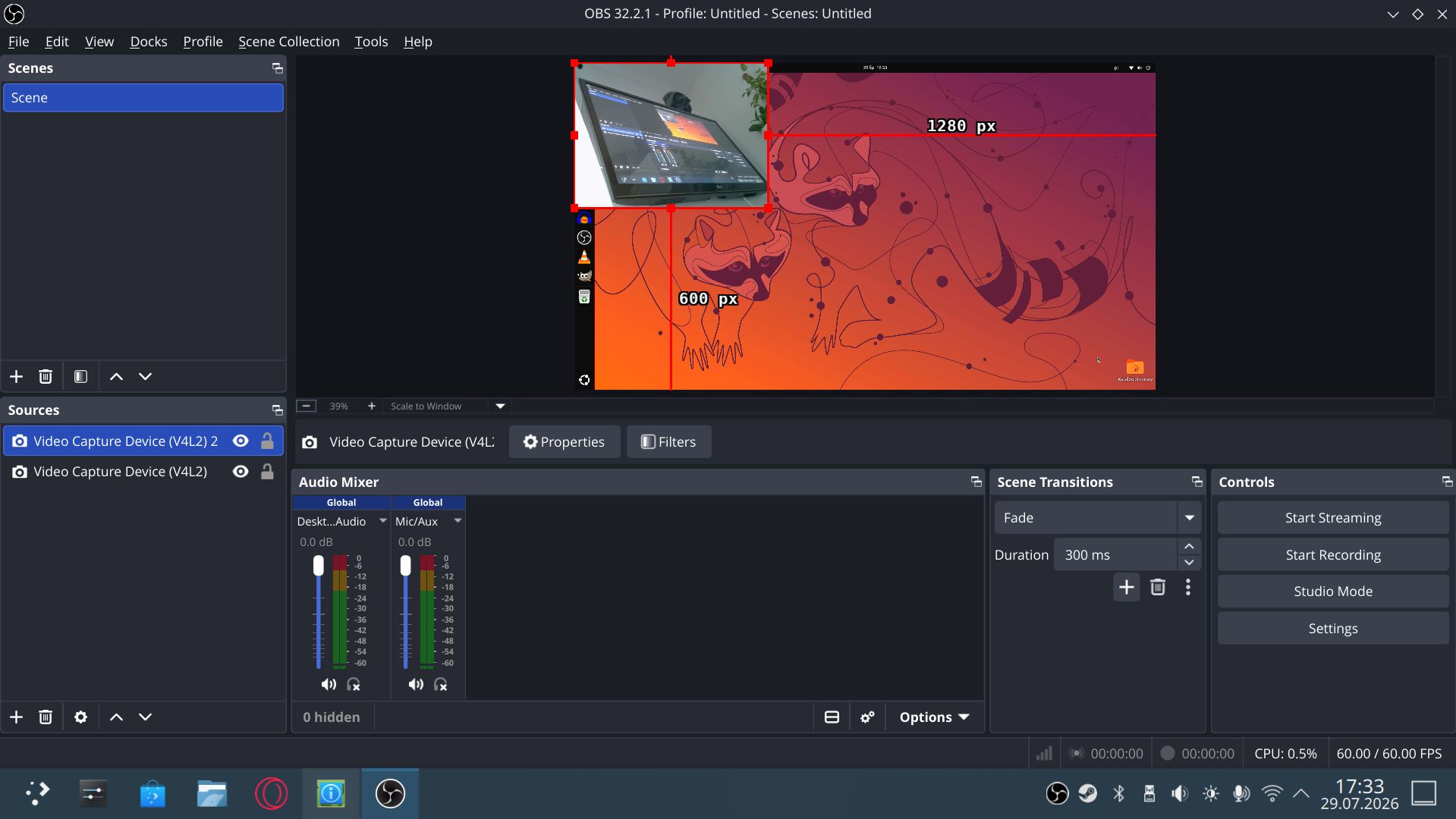
Task: Add a new scene with the plus icon
Action: 16,376
